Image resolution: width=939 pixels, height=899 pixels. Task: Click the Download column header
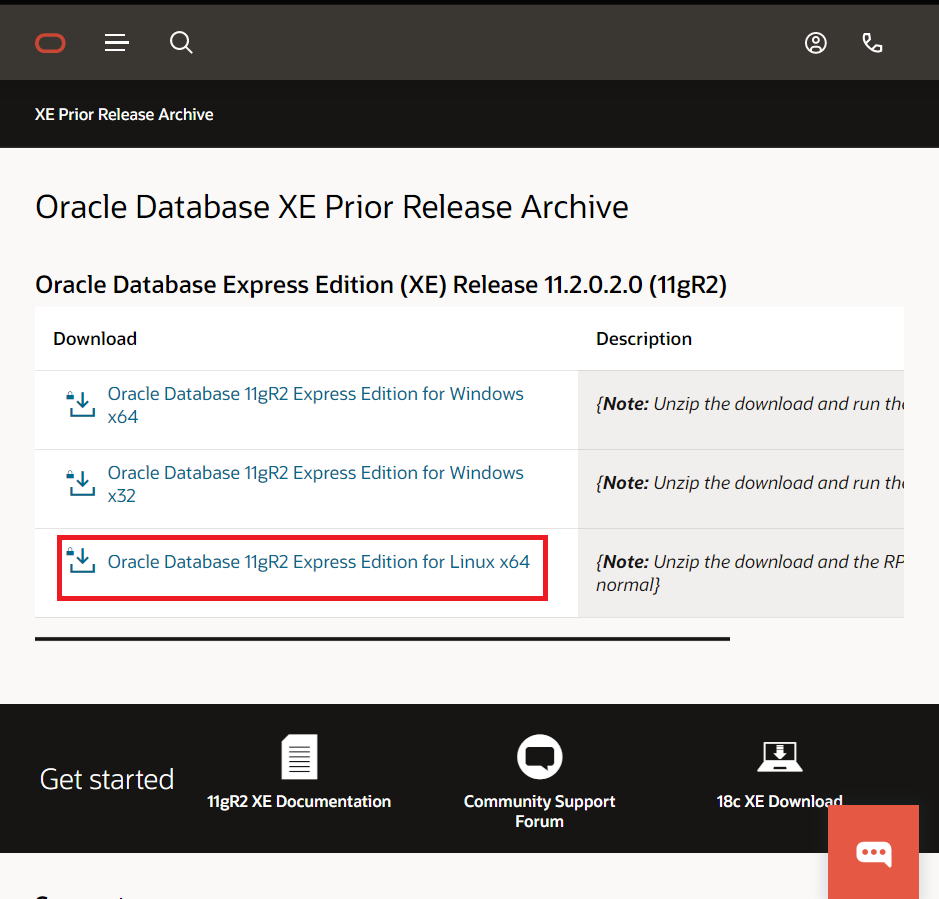(95, 339)
